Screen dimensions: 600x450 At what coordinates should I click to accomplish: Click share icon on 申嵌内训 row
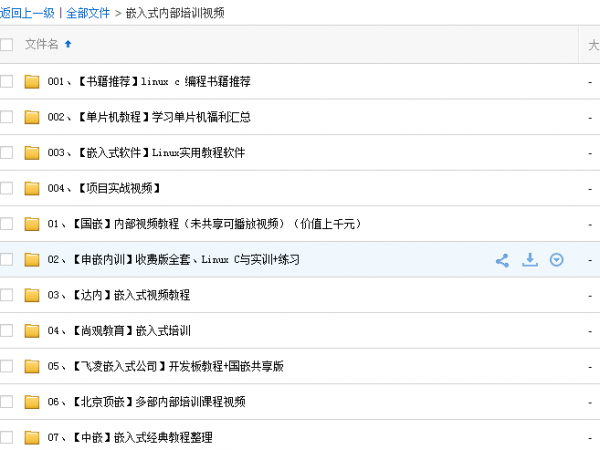[x=502, y=260]
